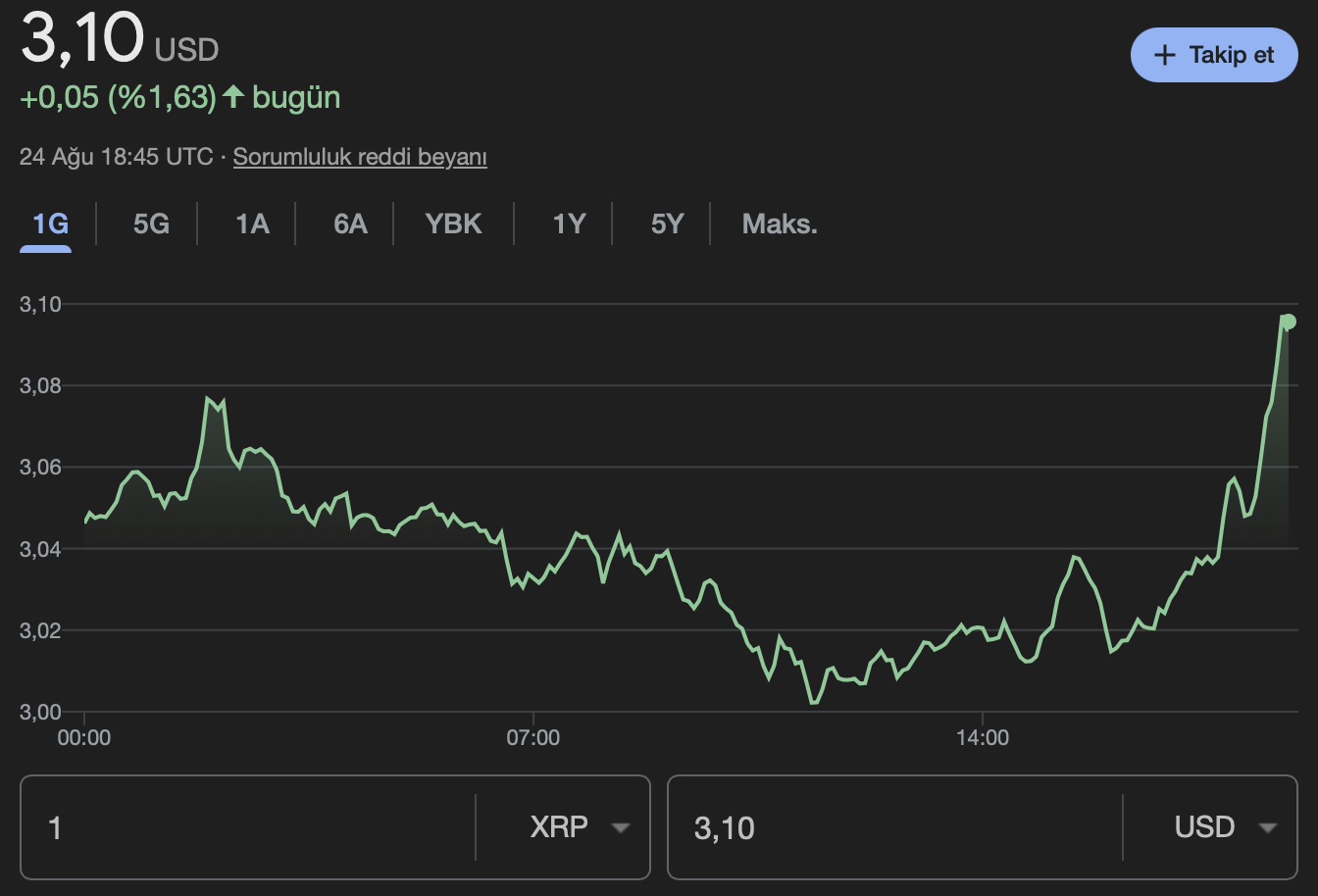
Task: Click the Takip et follow button
Action: 1214,55
